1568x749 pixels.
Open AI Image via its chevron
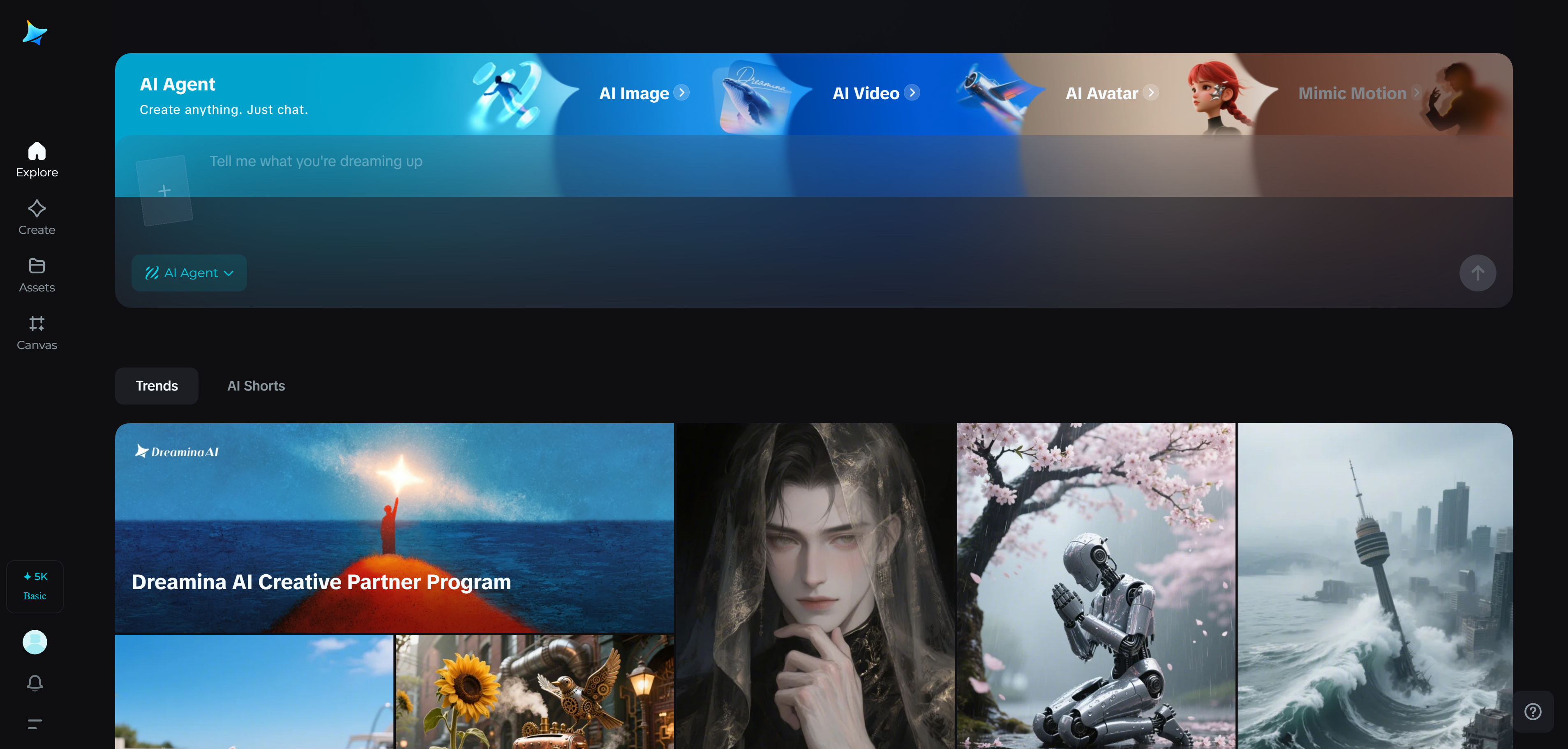682,92
